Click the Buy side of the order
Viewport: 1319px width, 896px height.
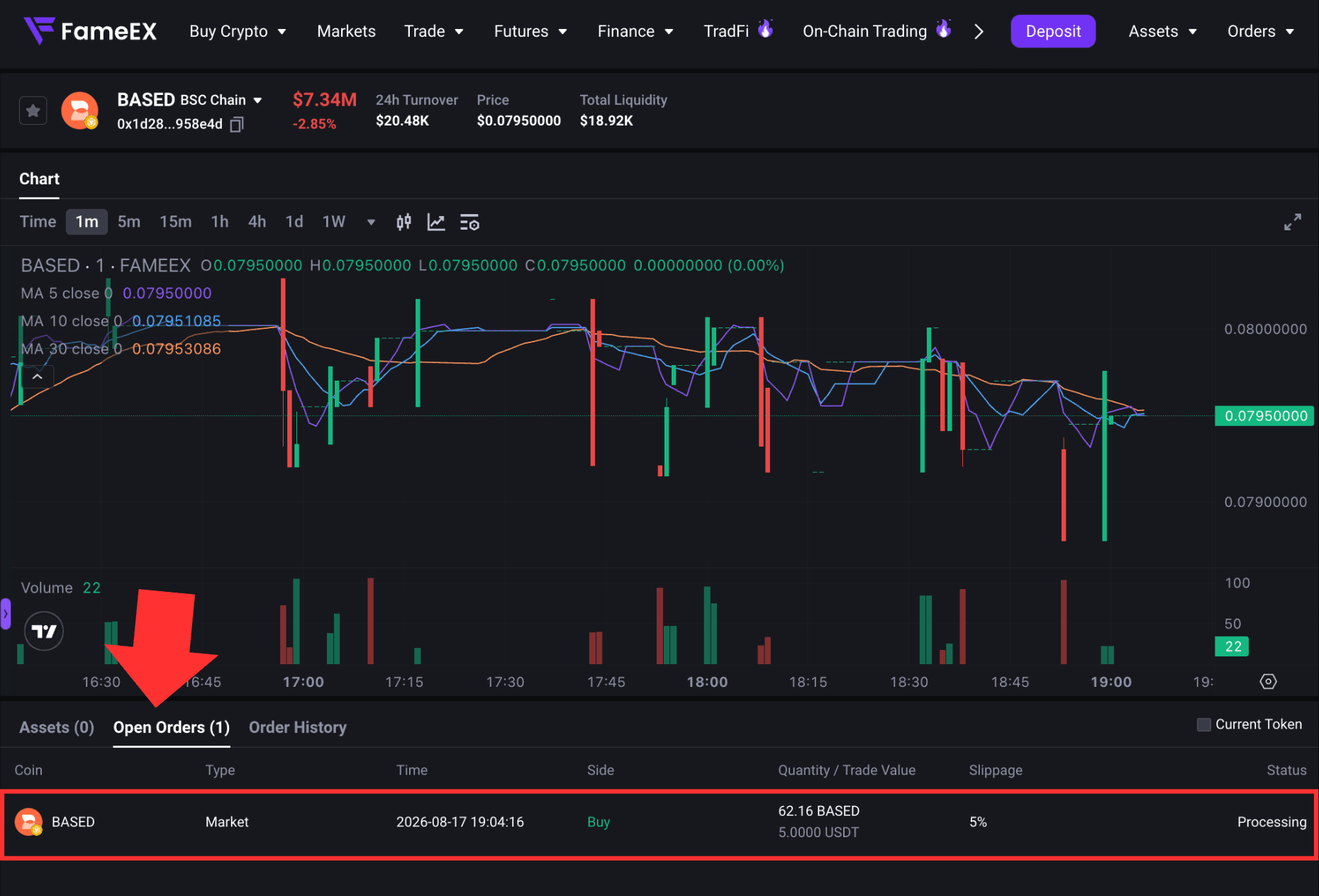(x=599, y=822)
